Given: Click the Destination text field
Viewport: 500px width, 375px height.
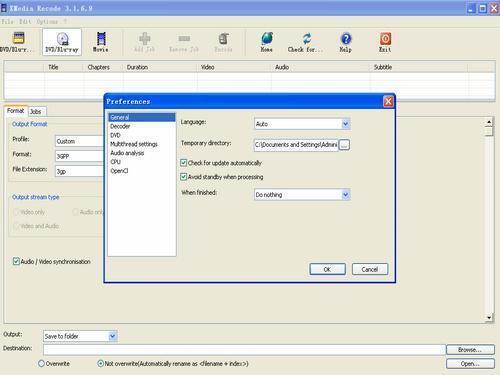Looking at the screenshot, I should click(x=244, y=350).
